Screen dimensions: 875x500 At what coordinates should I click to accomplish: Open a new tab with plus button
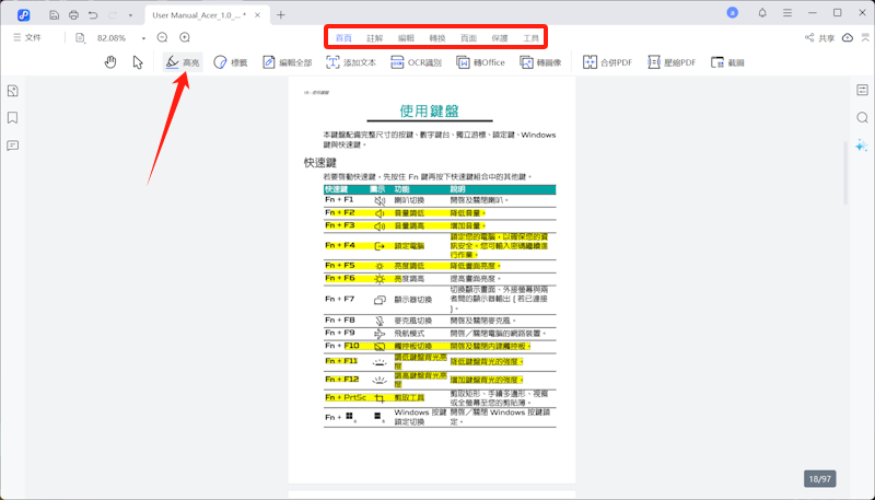click(281, 15)
